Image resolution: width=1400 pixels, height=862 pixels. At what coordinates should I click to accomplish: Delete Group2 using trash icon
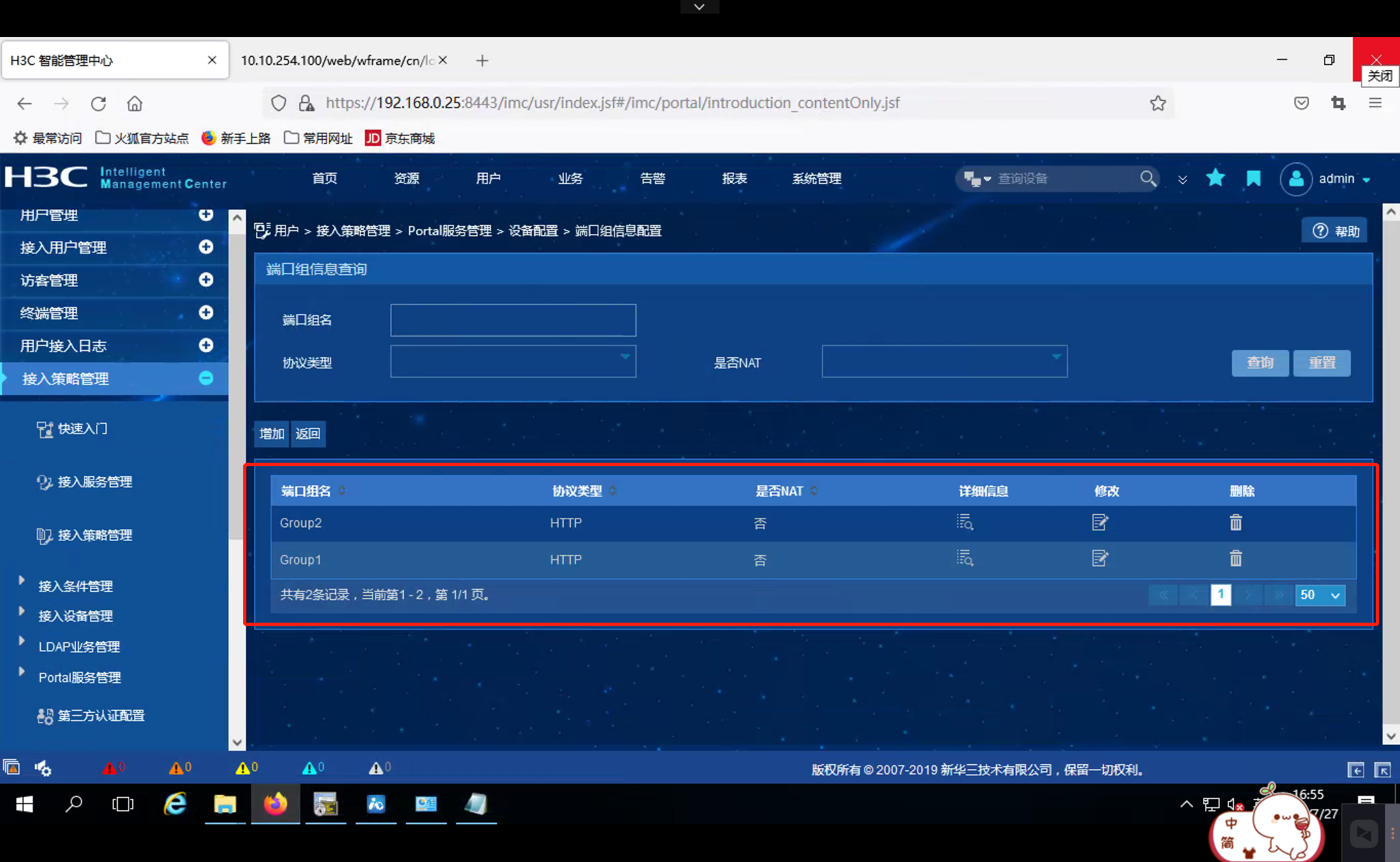click(1236, 522)
